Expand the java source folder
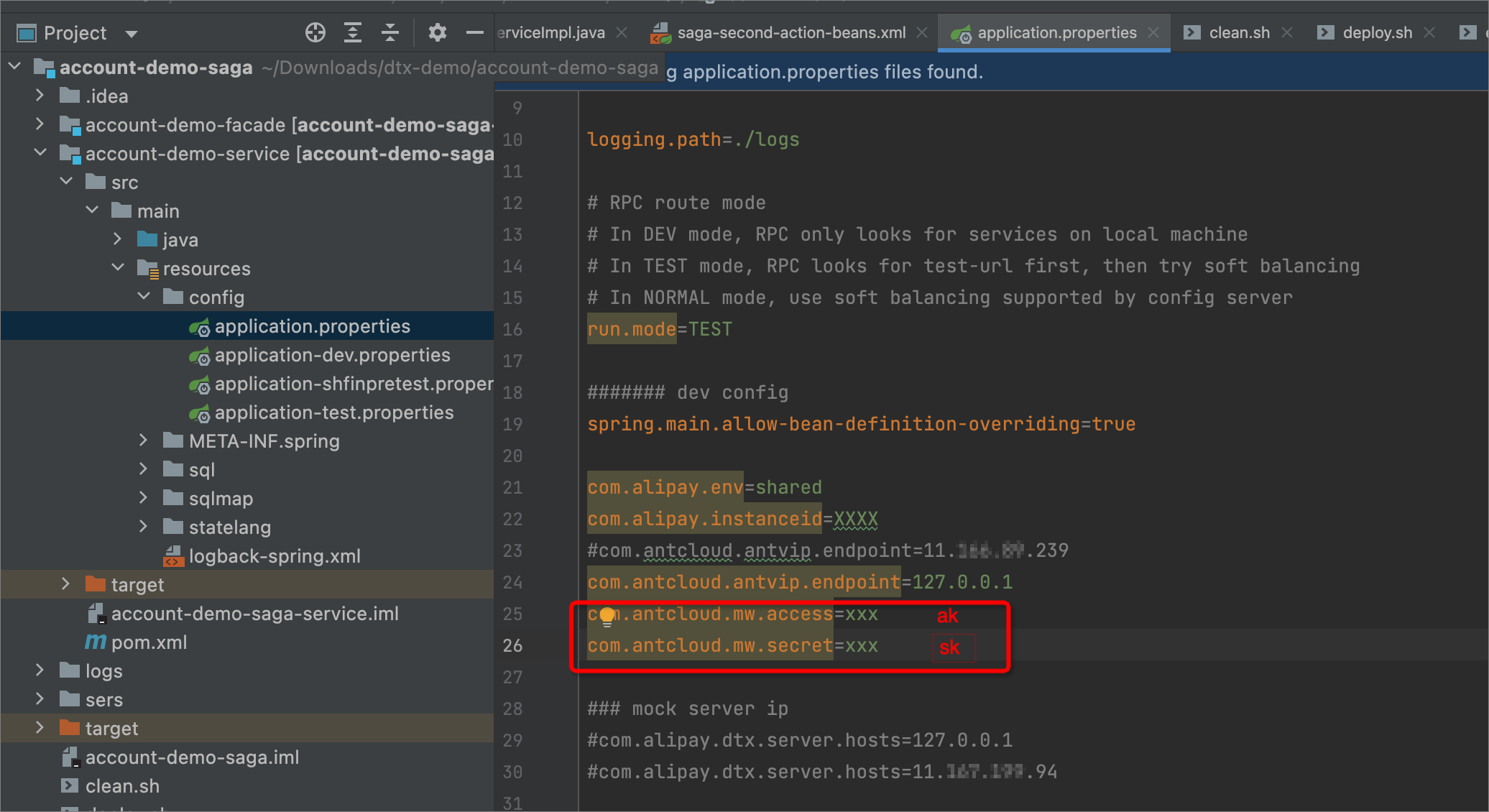Screen dimensions: 1489x812 [118, 239]
